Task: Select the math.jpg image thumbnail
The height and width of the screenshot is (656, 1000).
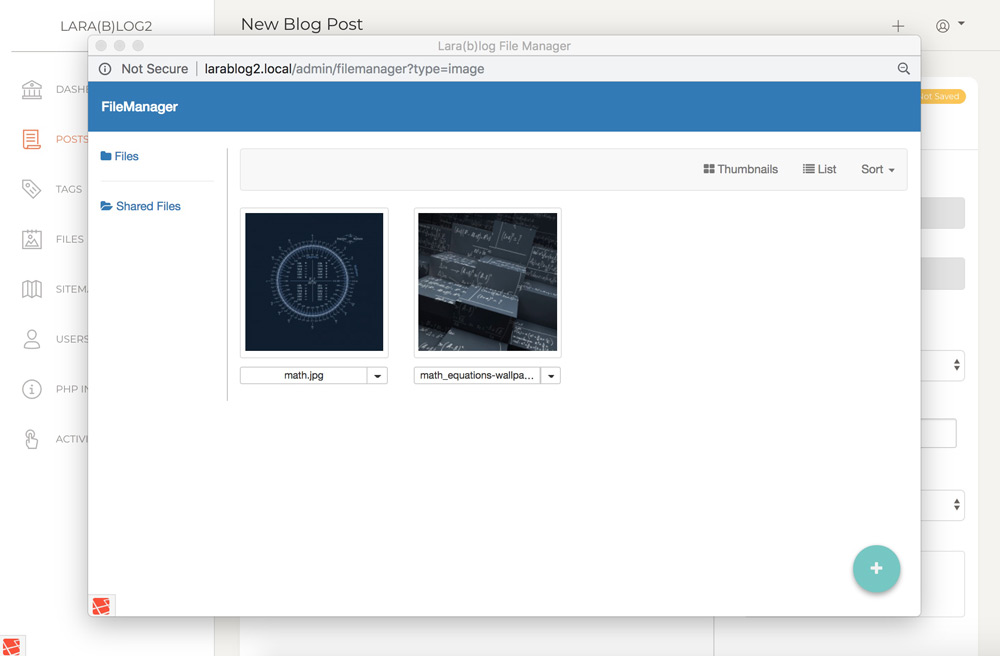Action: (313, 281)
